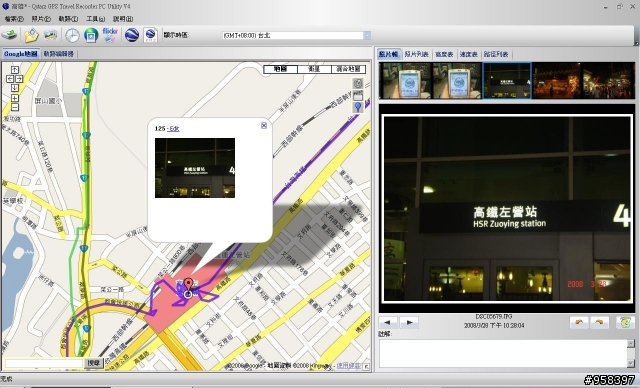Pan the map right with arrow
Viewport: 640px width, 388px height.
tap(19, 79)
